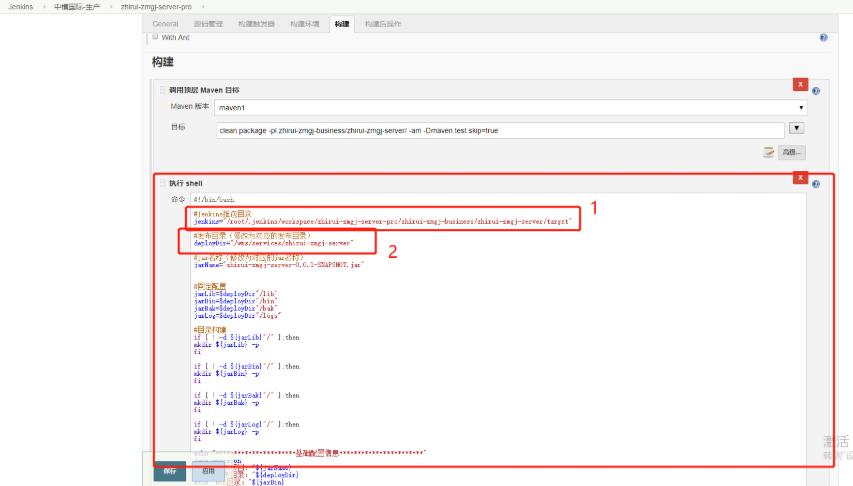
Task: Click the breadcrumb arrow after Jenkins
Action: pos(45,7)
